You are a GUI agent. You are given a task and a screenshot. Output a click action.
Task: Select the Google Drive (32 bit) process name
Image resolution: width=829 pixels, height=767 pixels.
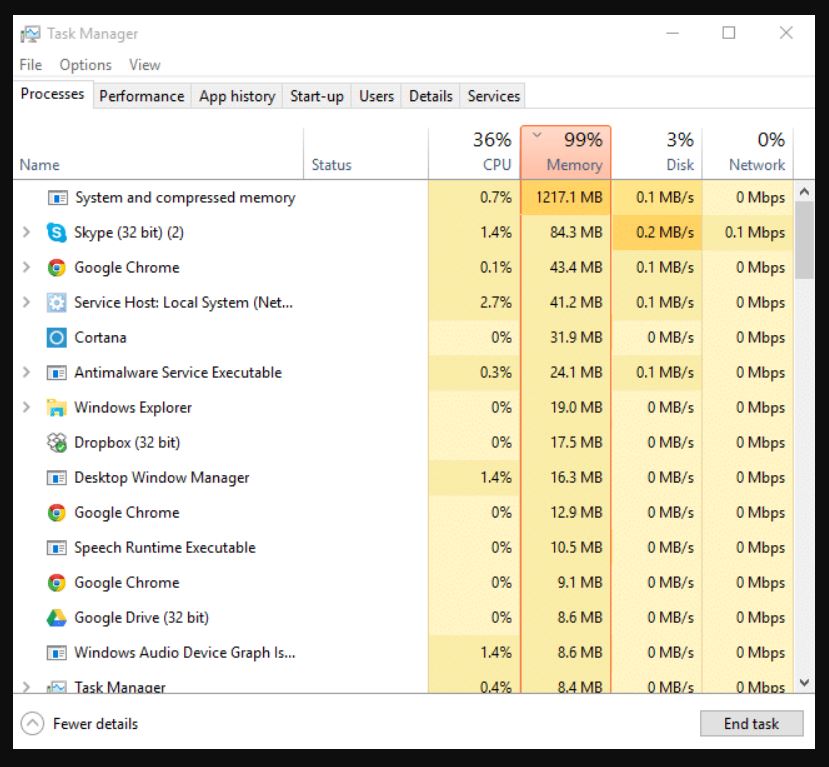142,617
